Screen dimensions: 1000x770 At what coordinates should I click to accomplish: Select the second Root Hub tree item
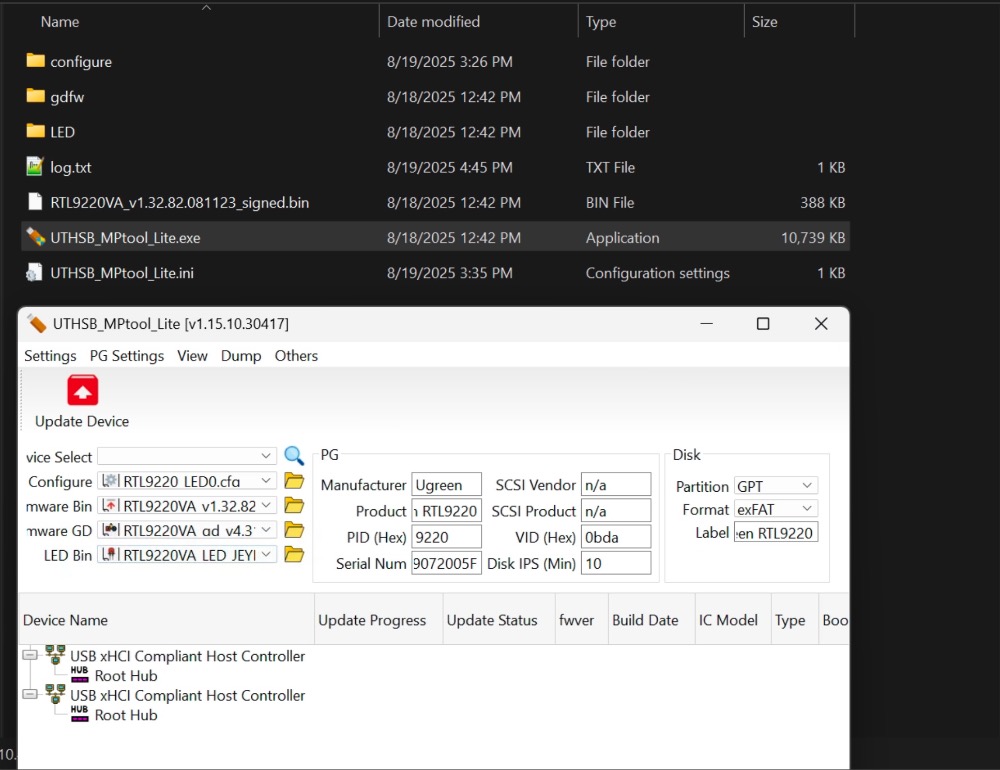(x=126, y=715)
